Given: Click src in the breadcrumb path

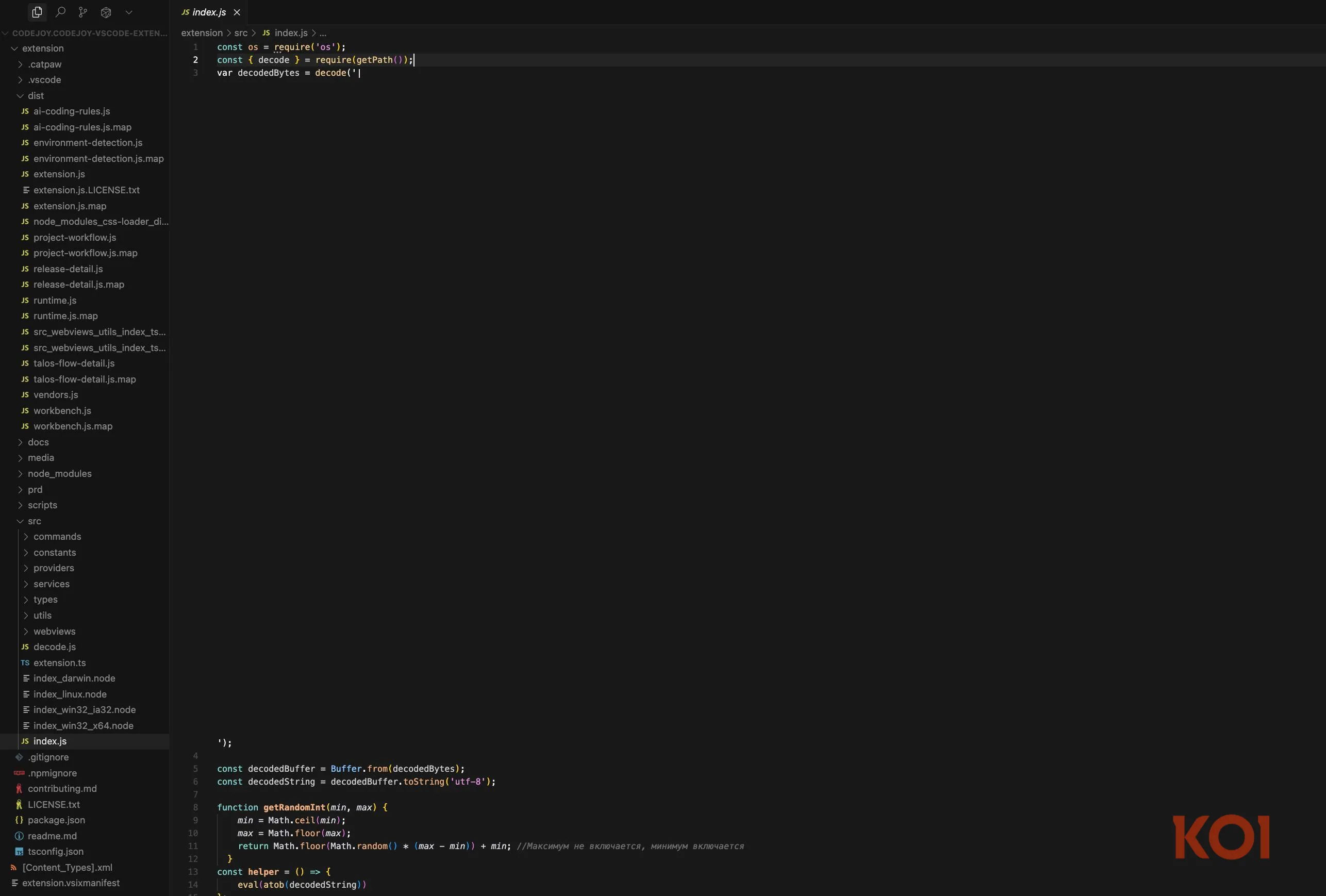Looking at the screenshot, I should click(x=240, y=32).
